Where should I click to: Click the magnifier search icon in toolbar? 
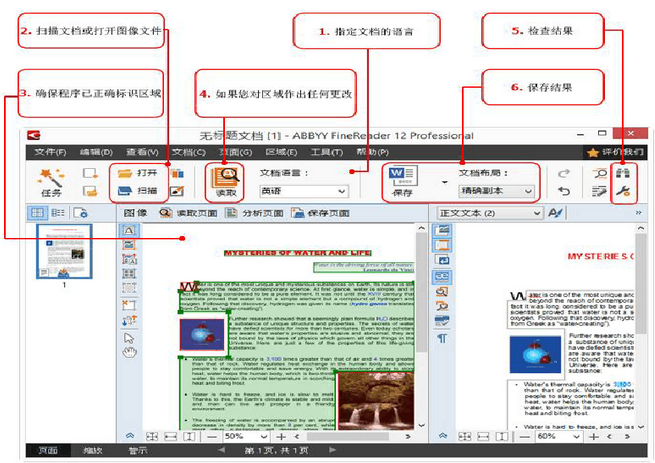(599, 173)
